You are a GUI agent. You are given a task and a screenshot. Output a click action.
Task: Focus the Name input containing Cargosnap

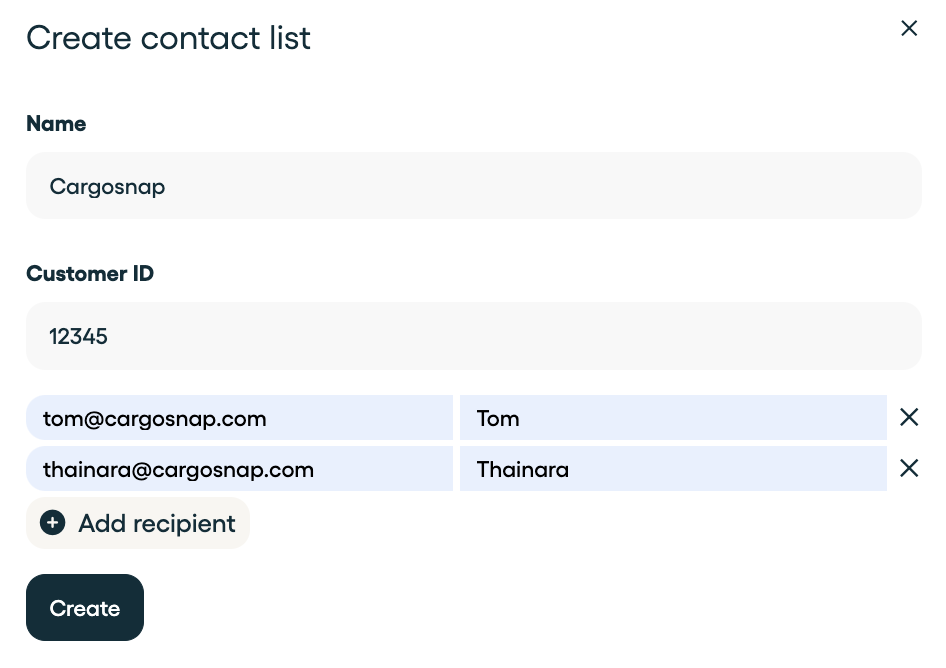474,186
